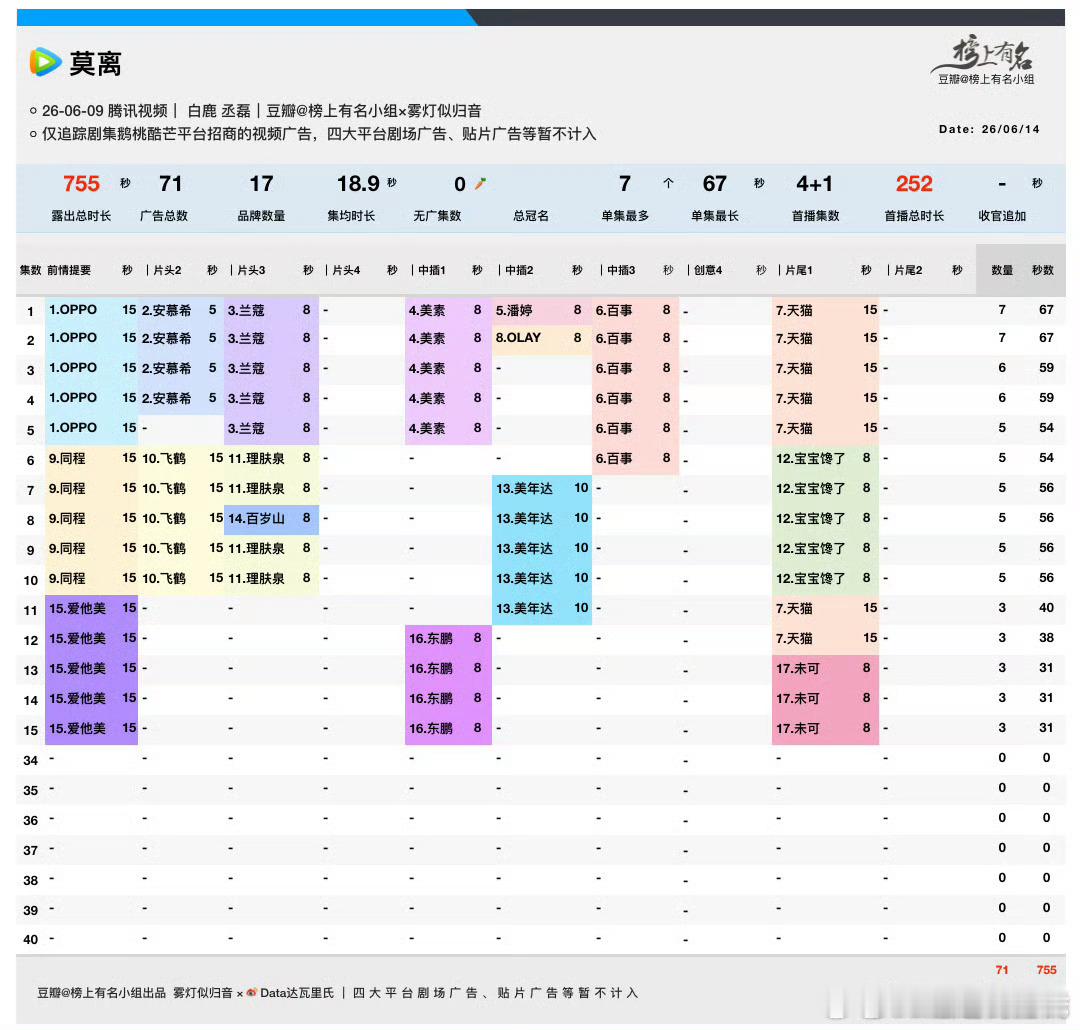Click the 10.飞鹤 cell in episode 9
This screenshot has height=1030, width=1080.
click(164, 548)
